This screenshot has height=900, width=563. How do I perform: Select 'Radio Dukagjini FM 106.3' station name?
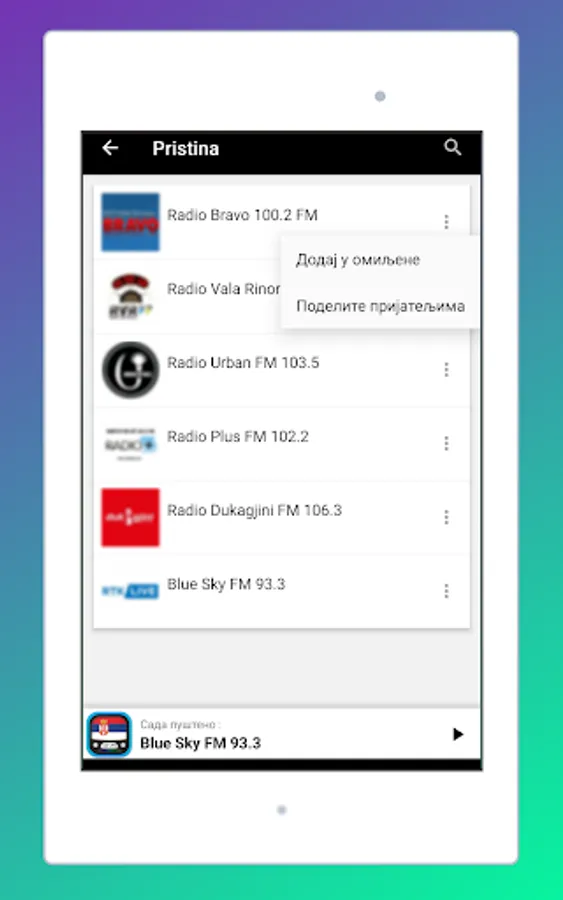(254, 510)
